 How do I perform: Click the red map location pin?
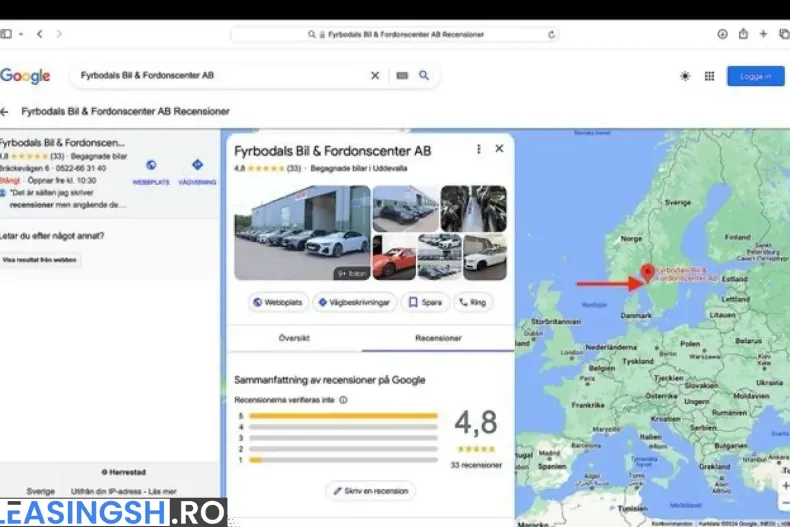tap(647, 272)
